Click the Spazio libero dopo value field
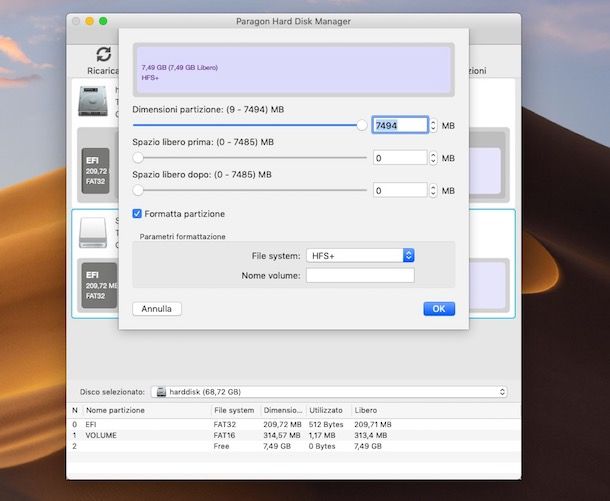This screenshot has width=610, height=501. (x=400, y=191)
